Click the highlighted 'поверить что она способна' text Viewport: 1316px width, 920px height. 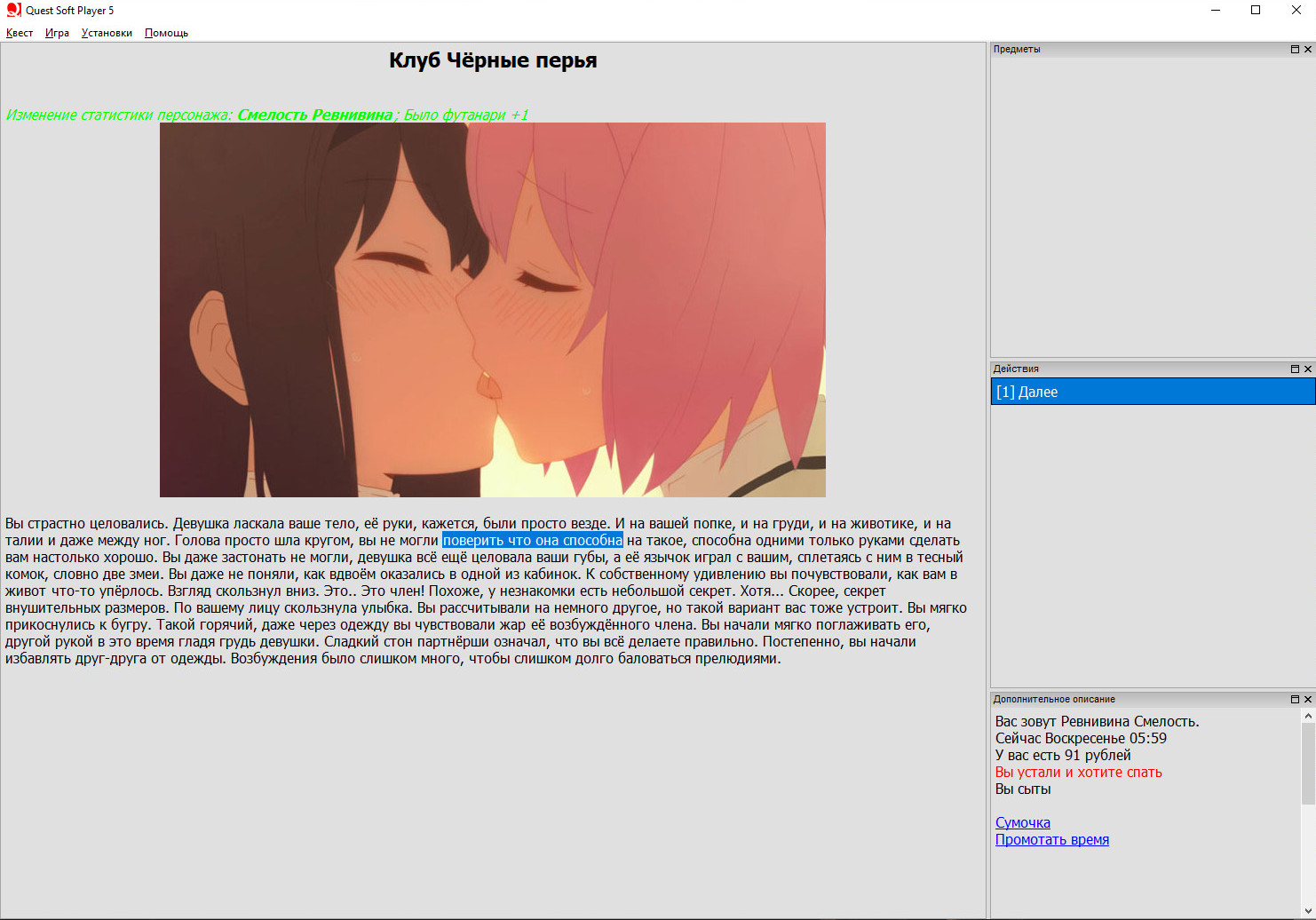click(x=533, y=540)
